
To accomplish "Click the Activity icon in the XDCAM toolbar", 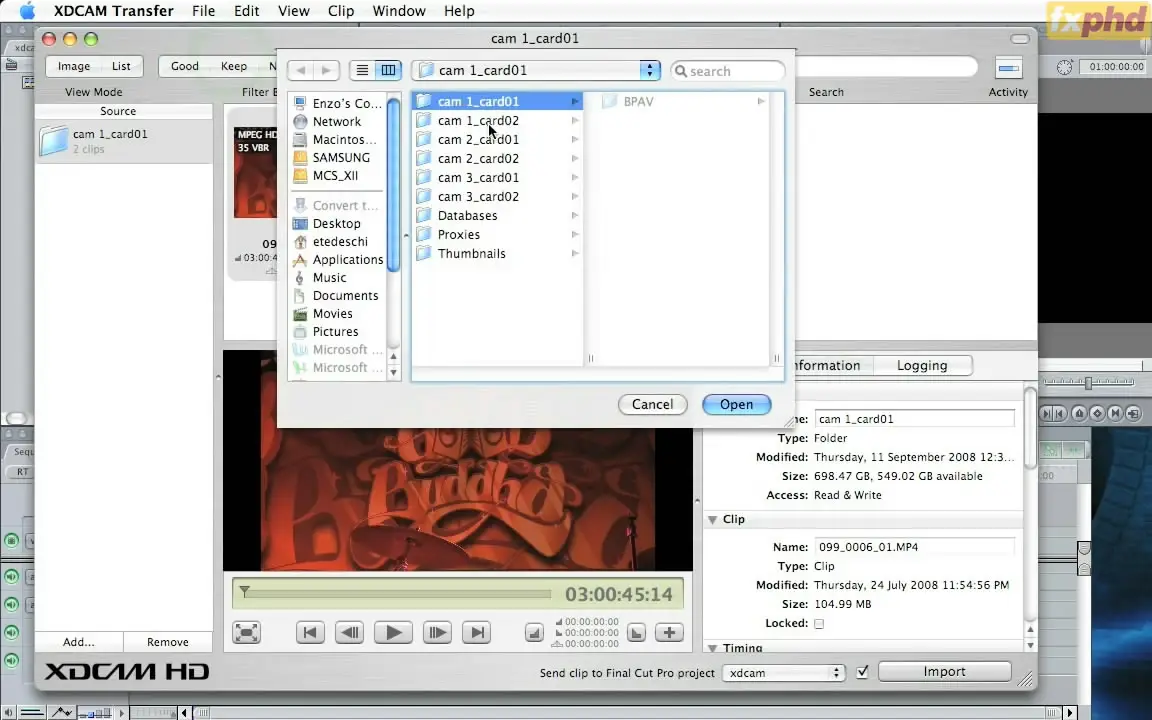I will pos(1009,68).
